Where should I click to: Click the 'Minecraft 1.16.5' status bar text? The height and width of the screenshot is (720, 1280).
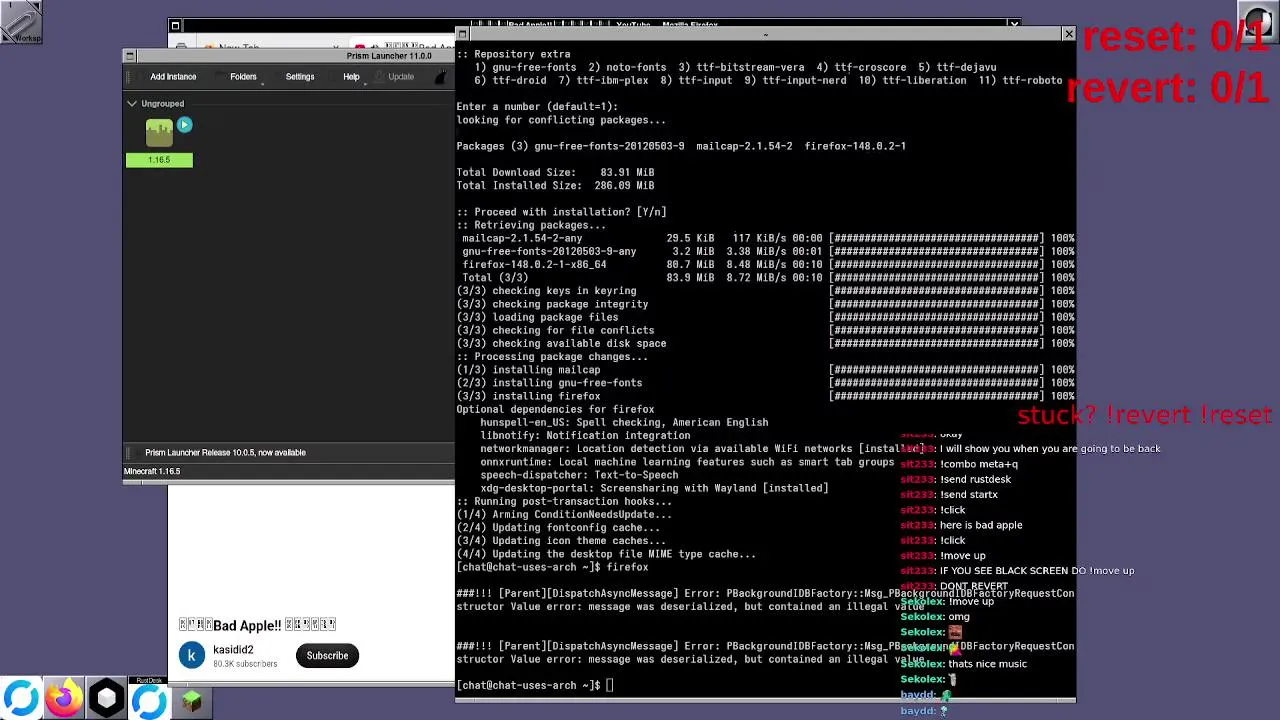(152, 471)
